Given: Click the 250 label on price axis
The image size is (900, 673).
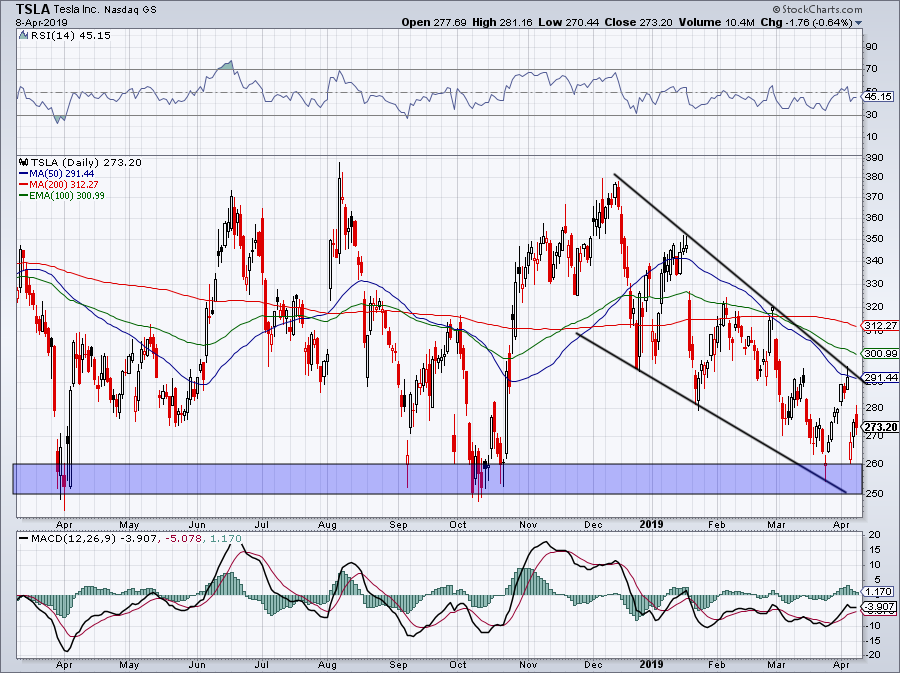Looking at the screenshot, I should tap(874, 493).
